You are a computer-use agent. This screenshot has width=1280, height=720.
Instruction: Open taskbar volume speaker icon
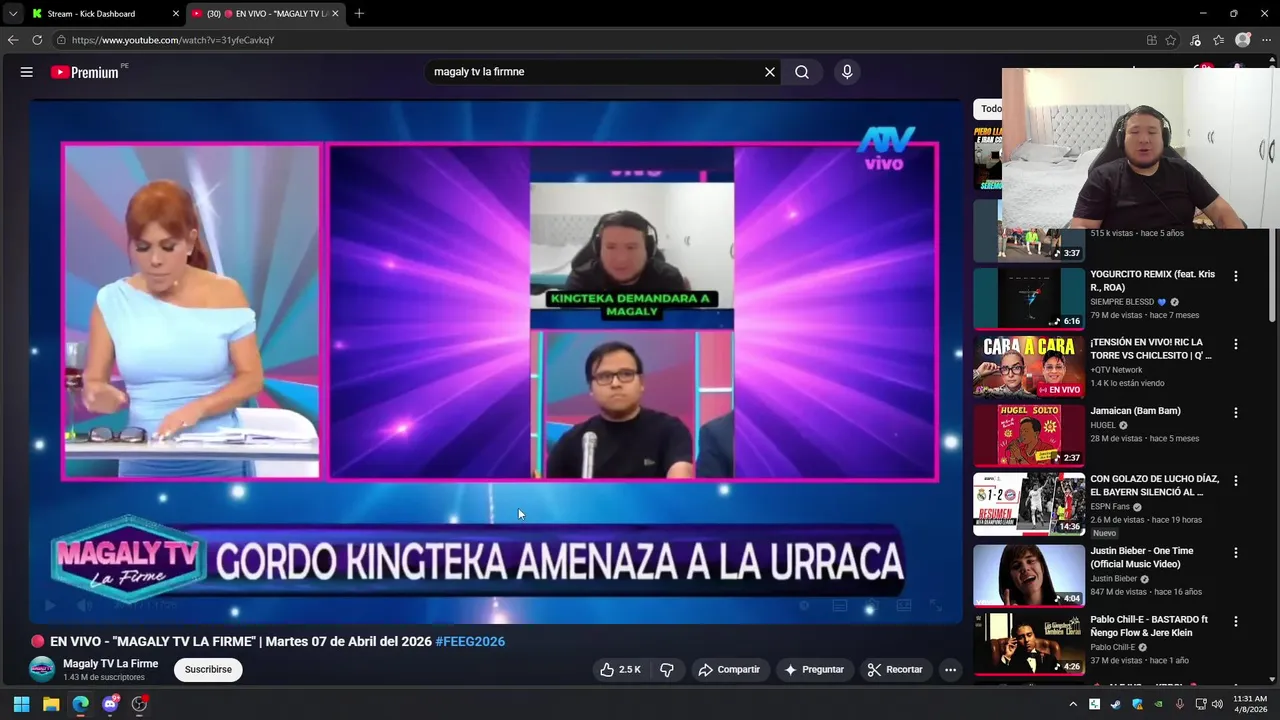click(1217, 705)
